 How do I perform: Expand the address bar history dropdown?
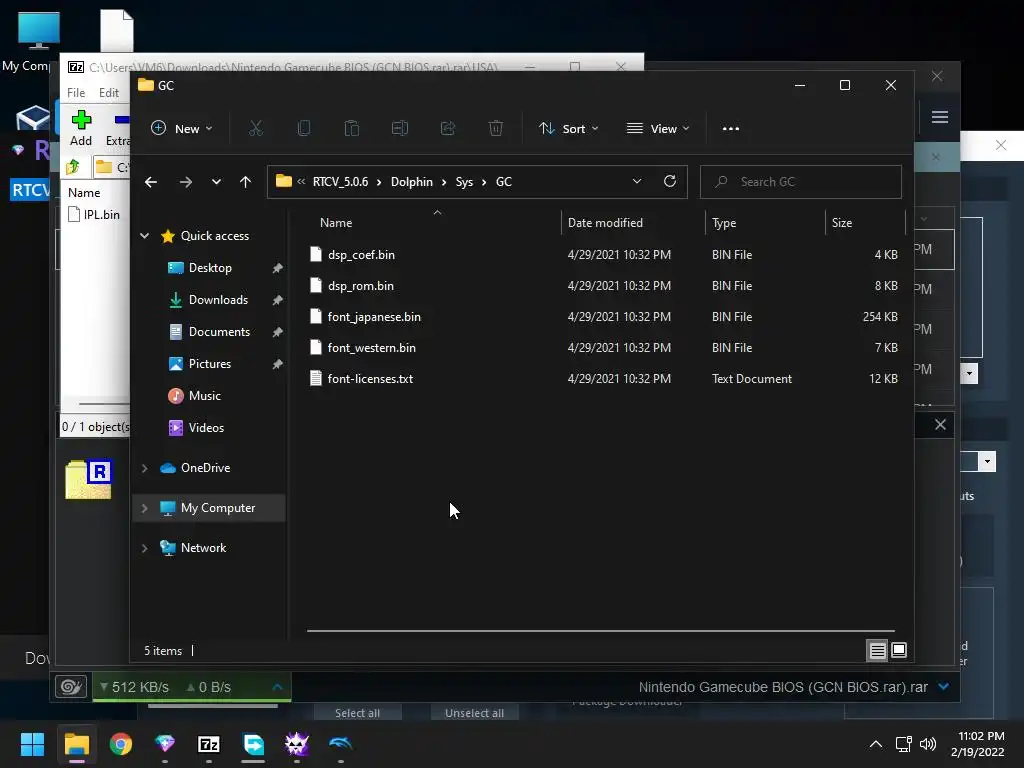637,182
